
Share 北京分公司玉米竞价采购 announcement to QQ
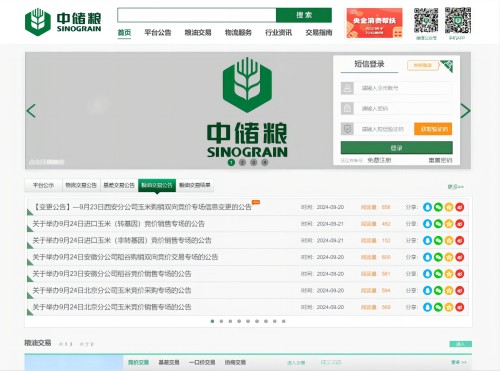tap(427, 290)
